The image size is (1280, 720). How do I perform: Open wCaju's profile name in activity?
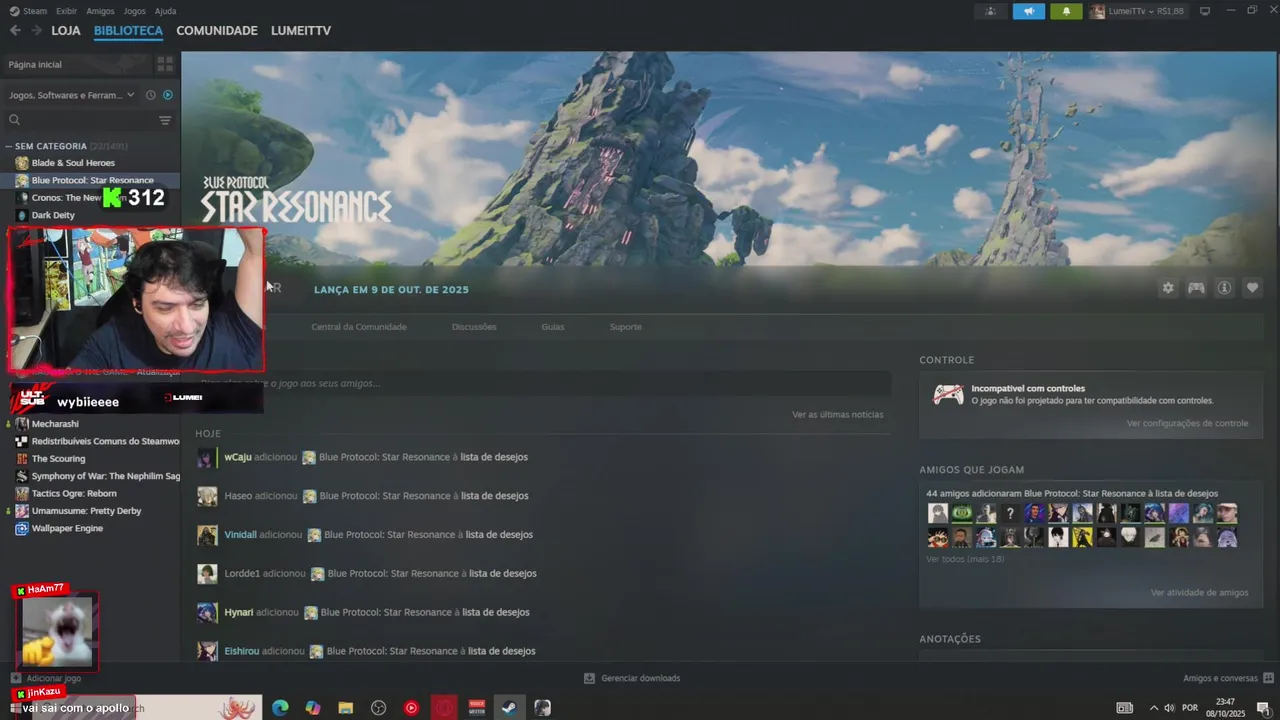tap(238, 457)
